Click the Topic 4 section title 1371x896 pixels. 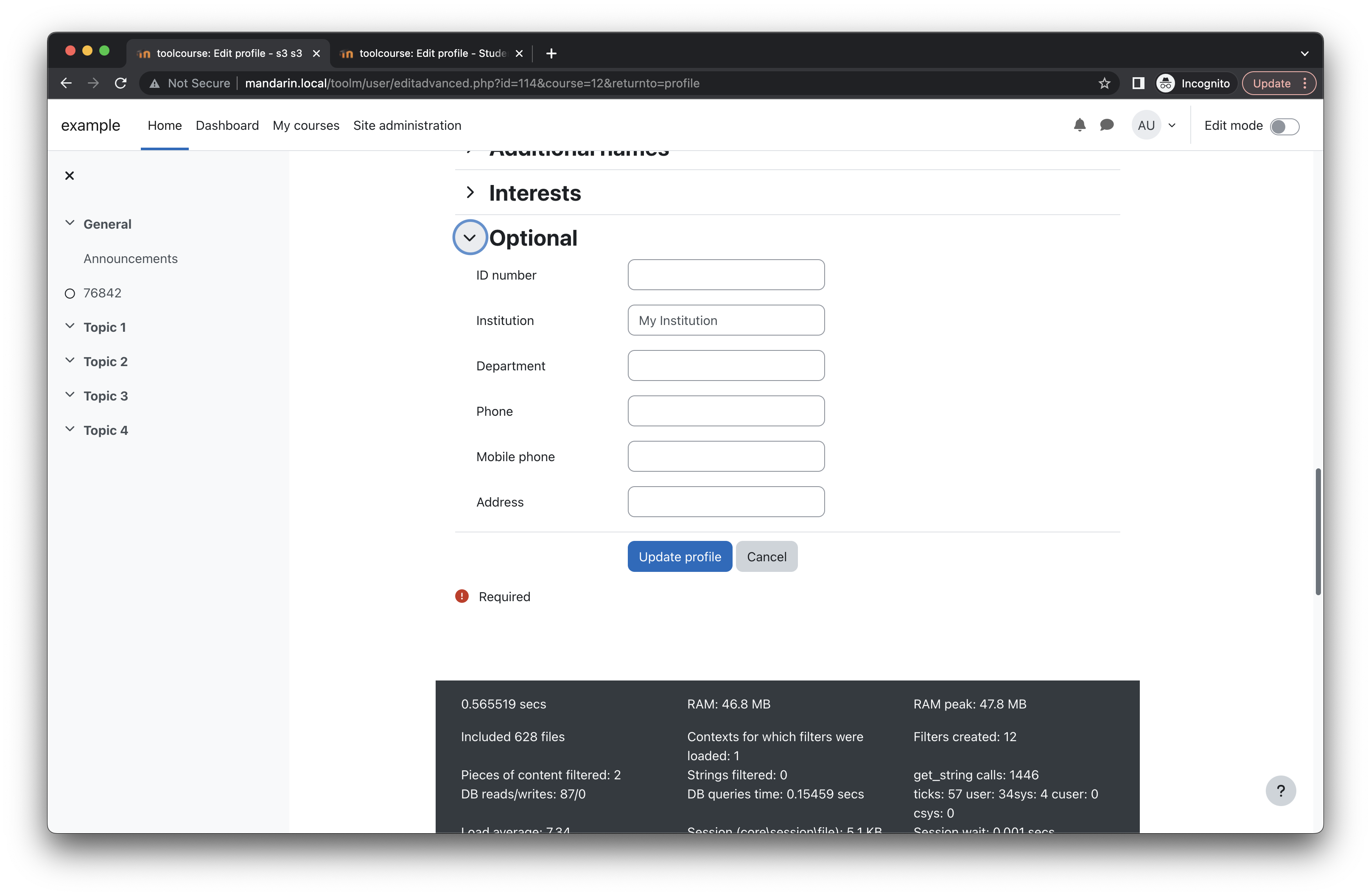(x=106, y=430)
